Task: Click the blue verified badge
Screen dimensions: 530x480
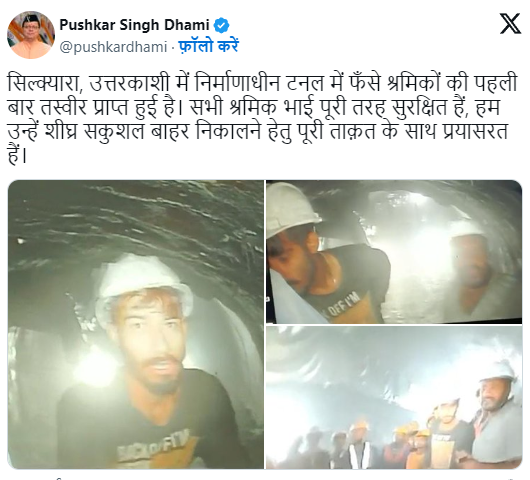Action: (222, 25)
